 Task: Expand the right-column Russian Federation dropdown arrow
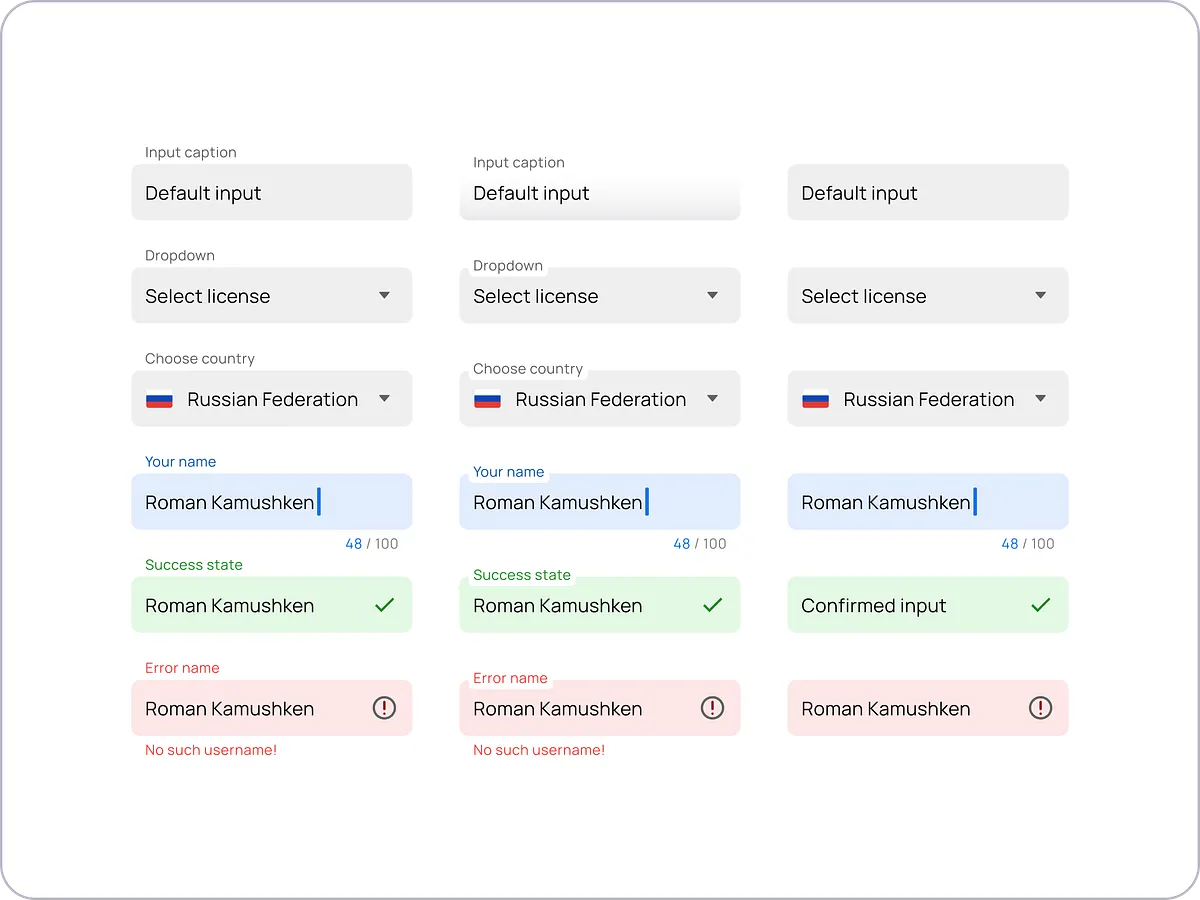point(1040,399)
